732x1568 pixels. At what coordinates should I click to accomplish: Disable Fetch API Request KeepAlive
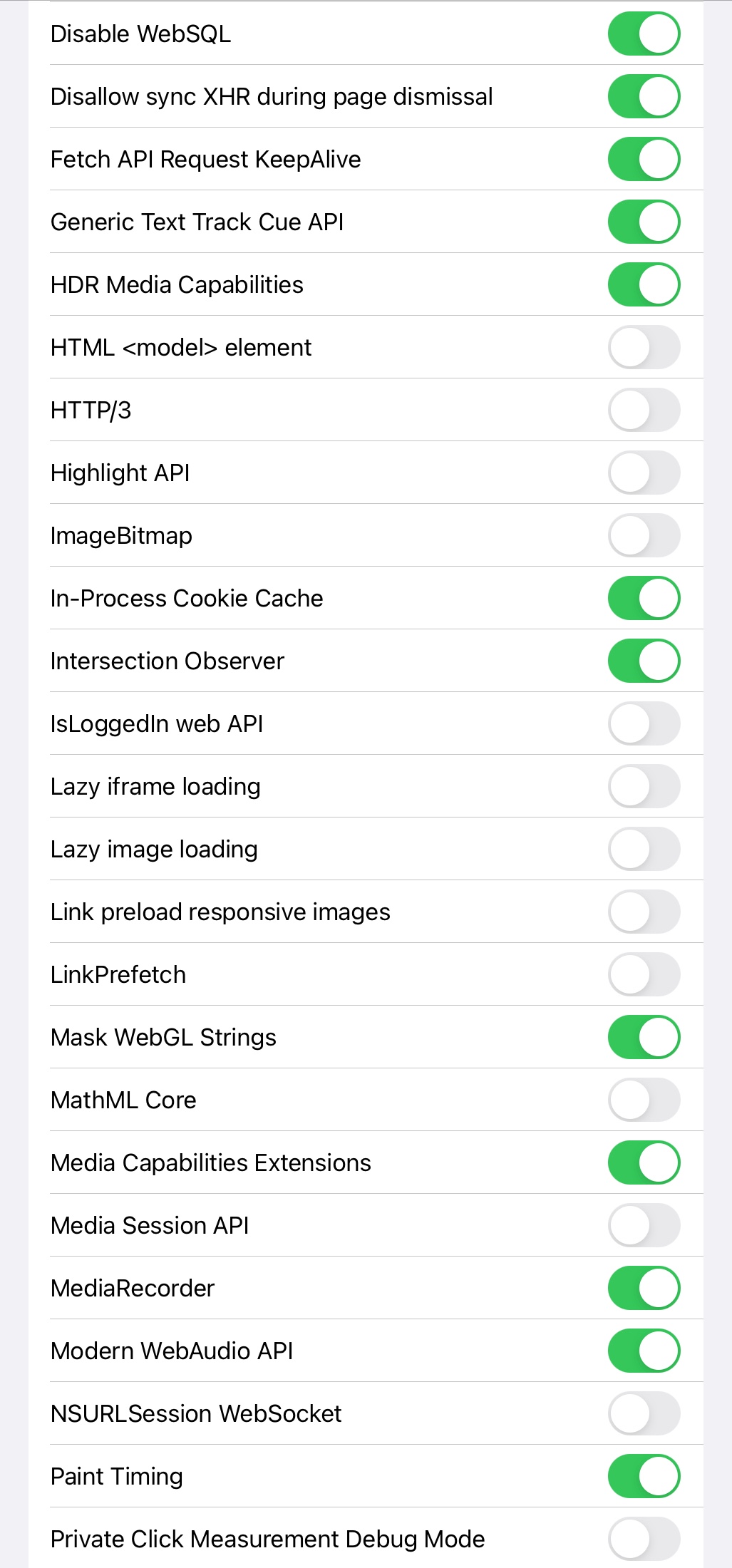pos(644,159)
